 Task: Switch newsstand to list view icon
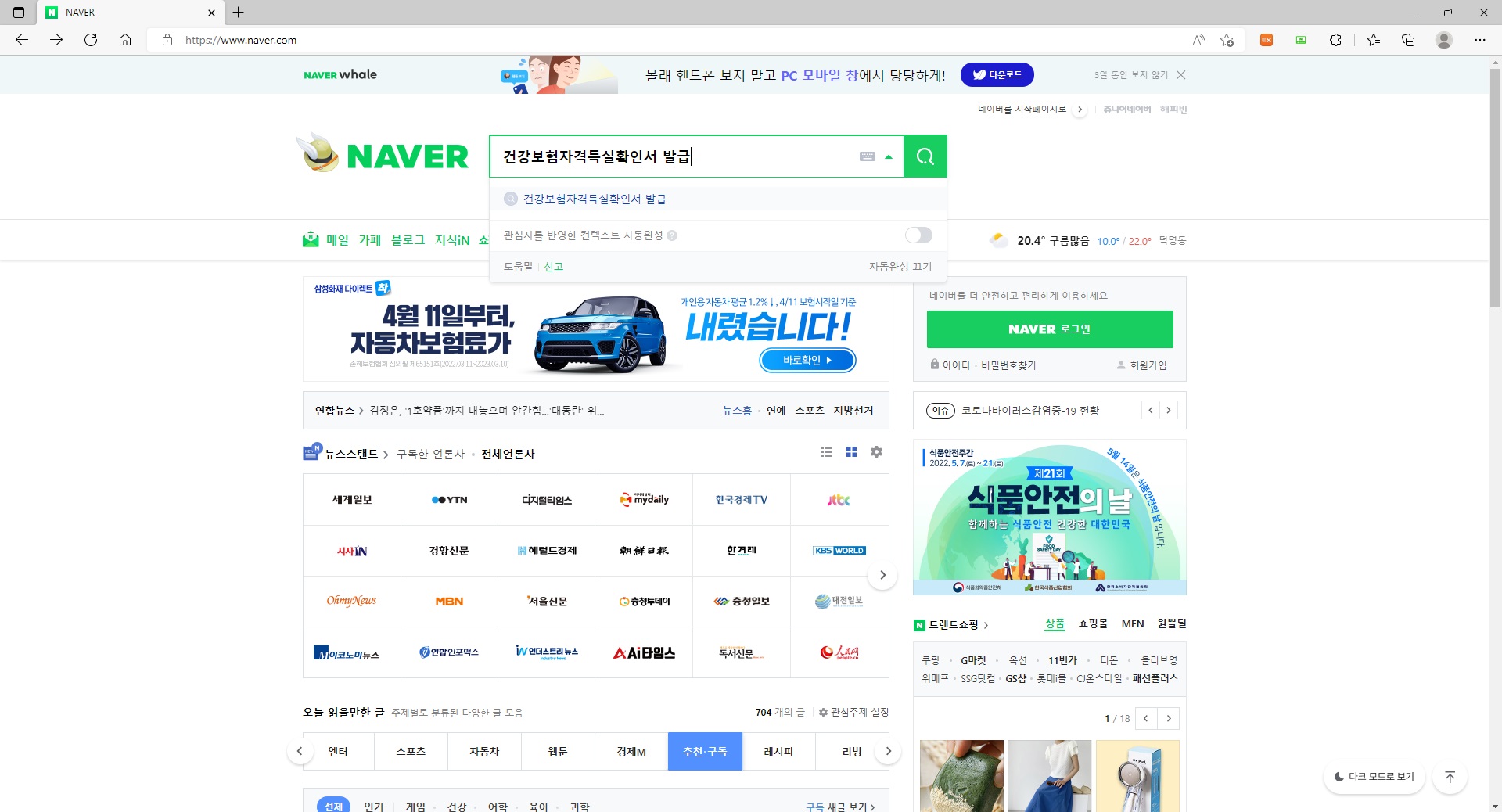click(x=827, y=452)
